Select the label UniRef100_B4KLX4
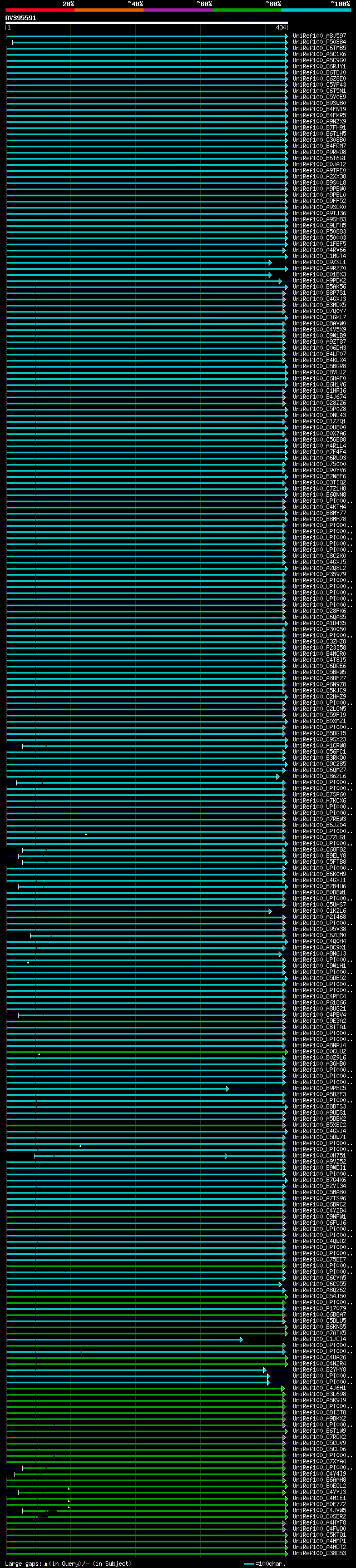The image size is (356, 1568). 319,360
